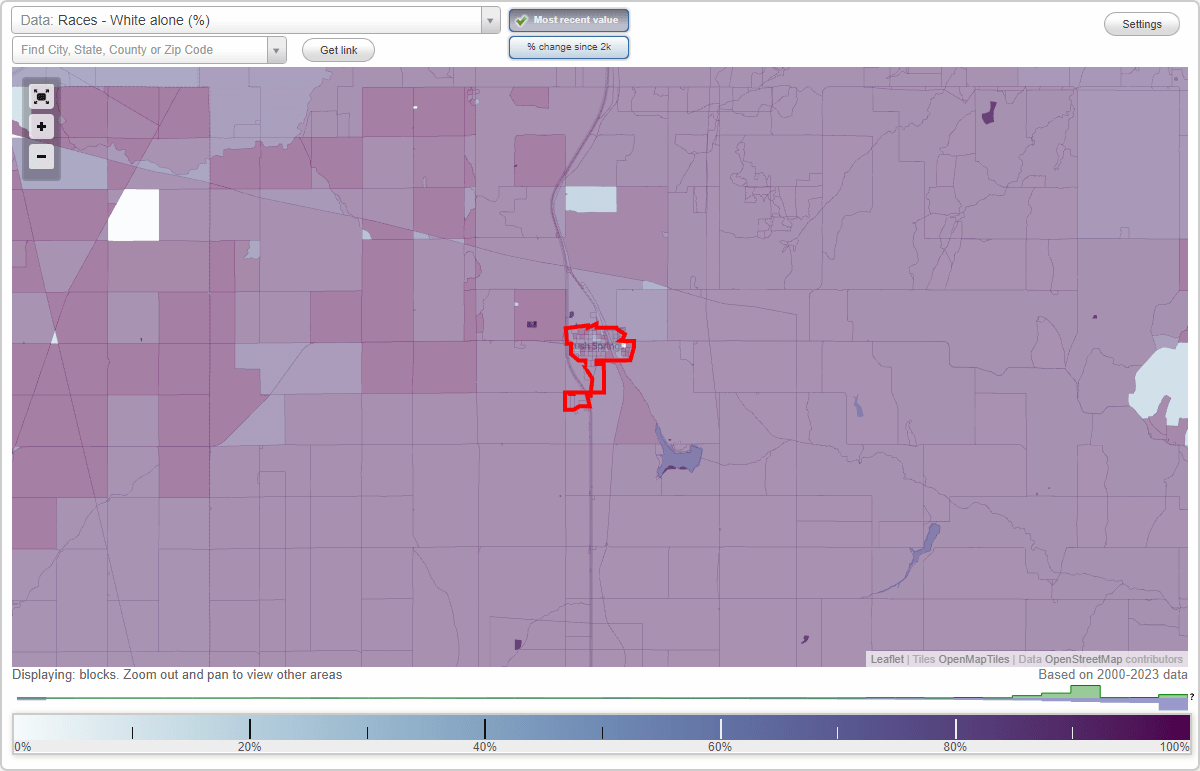The height and width of the screenshot is (771, 1200).
Task: Click the question mark beside the histogram
Action: pos(1190,697)
